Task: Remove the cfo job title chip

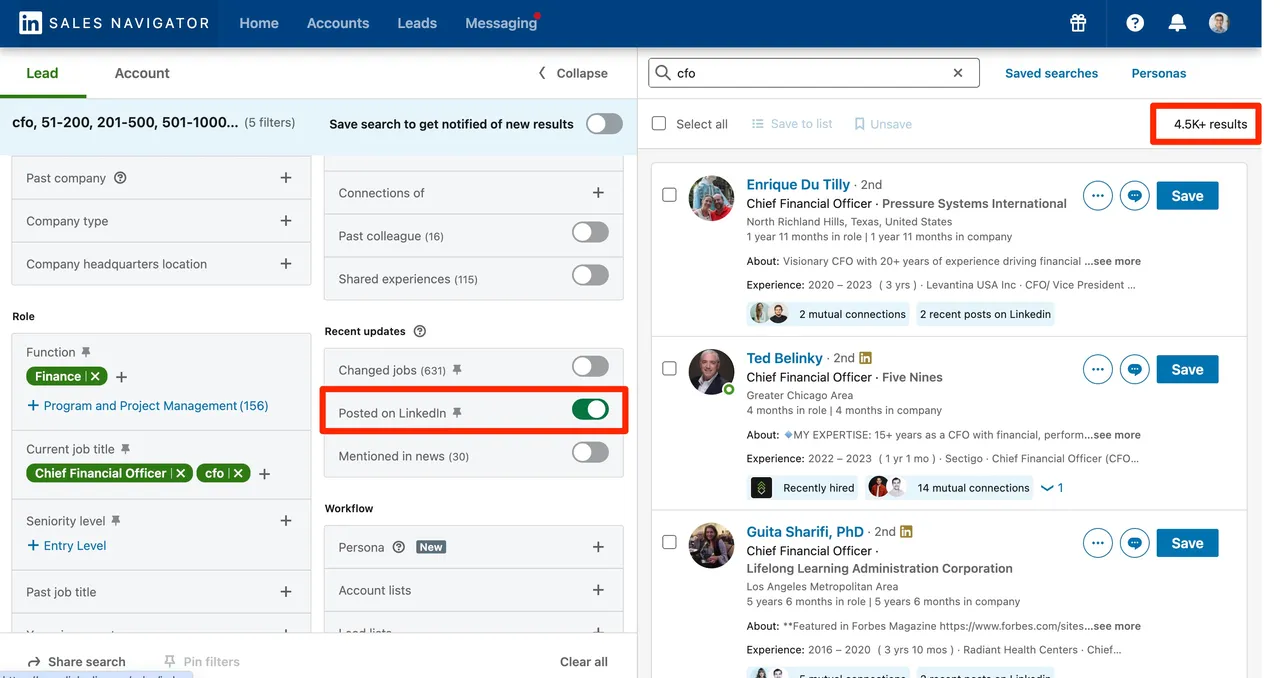Action: tap(238, 474)
